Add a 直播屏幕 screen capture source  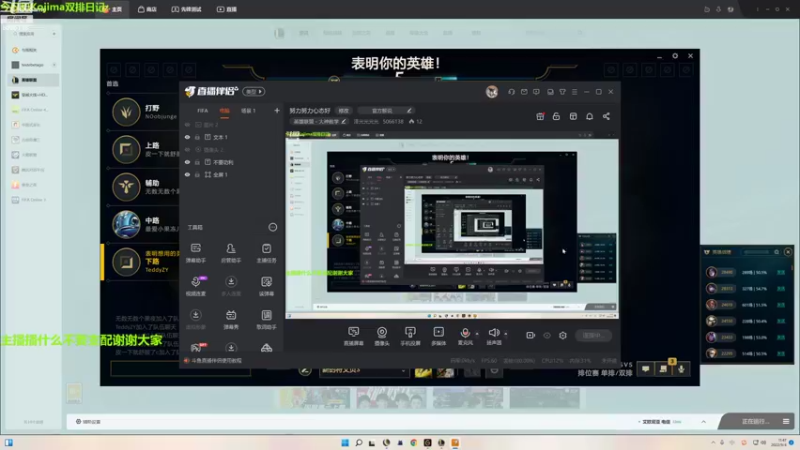coord(354,336)
